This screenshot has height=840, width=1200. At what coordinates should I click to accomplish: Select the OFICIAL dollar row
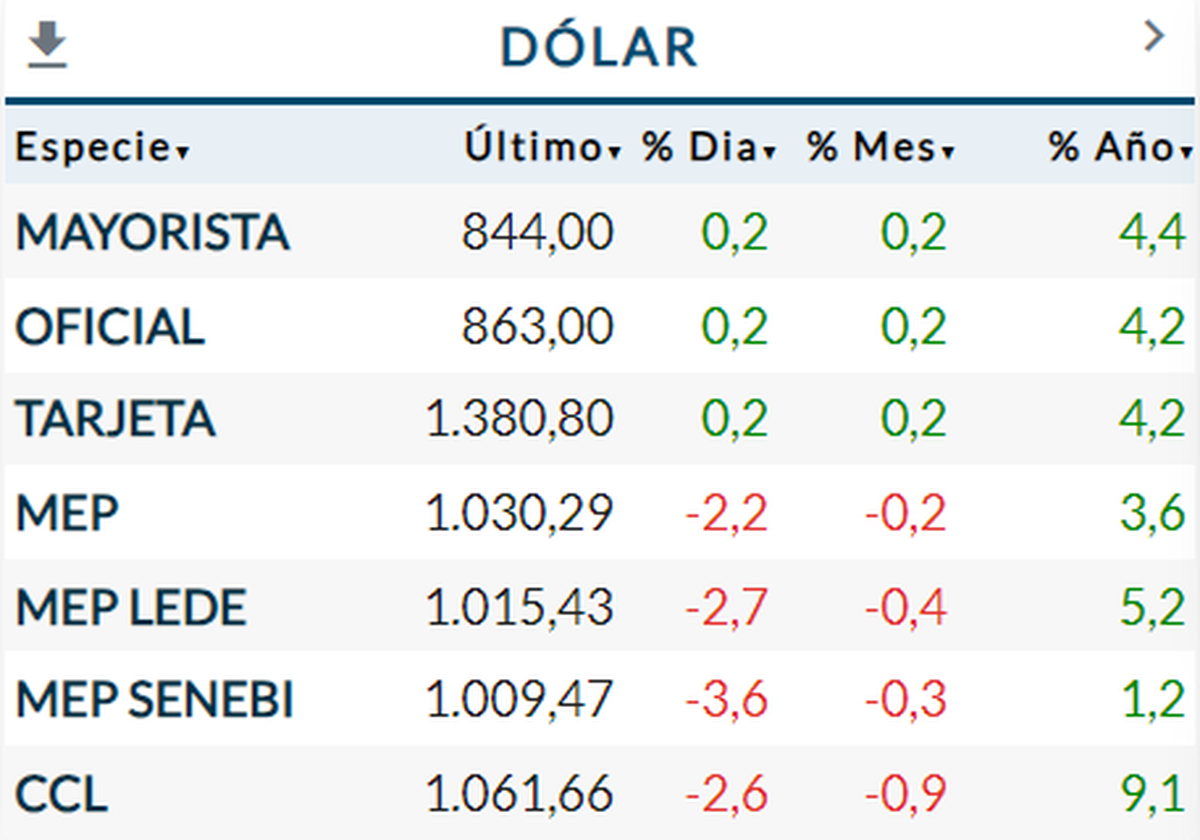[x=110, y=327]
